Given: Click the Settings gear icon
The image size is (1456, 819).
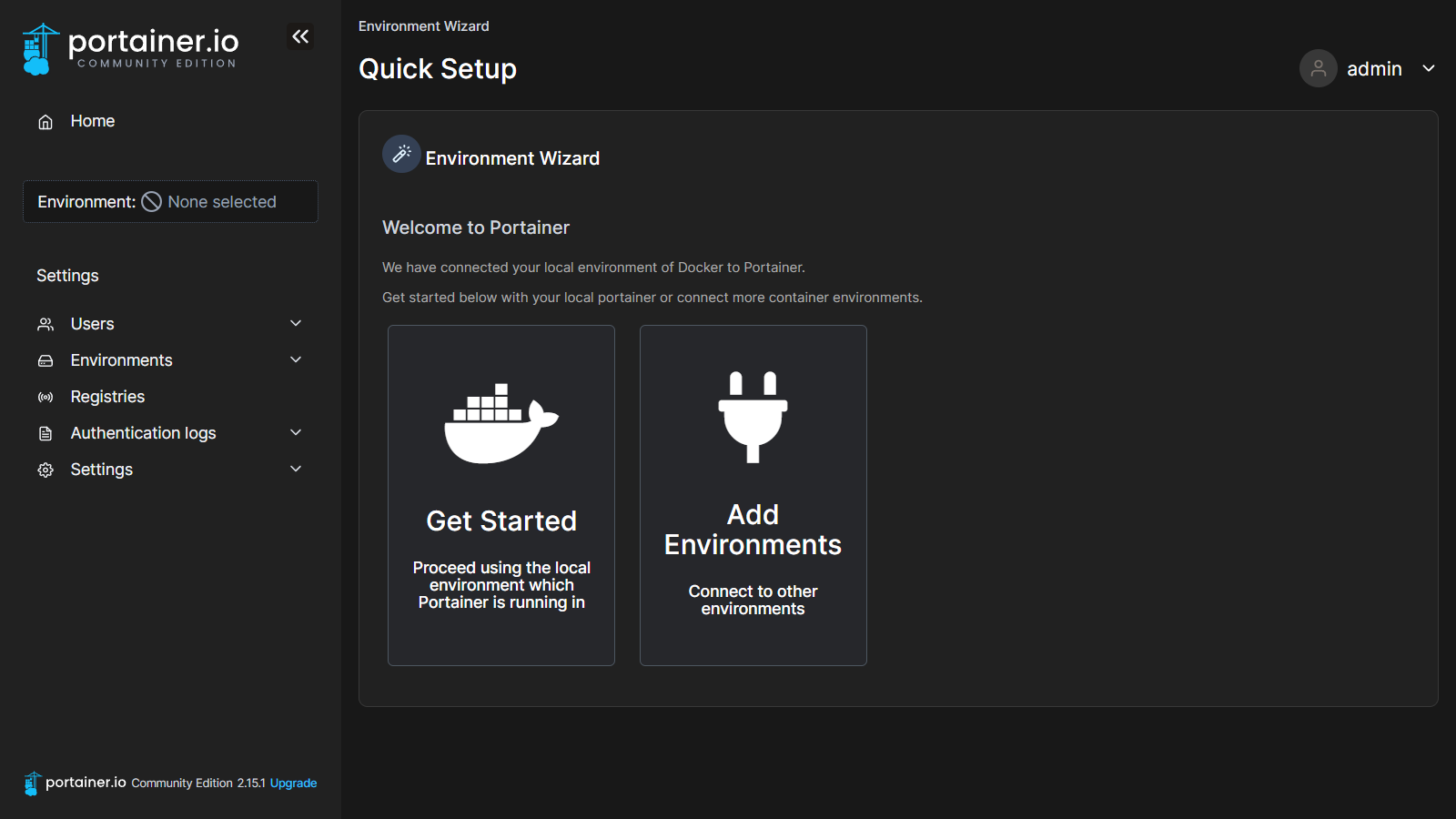Looking at the screenshot, I should coord(45,470).
